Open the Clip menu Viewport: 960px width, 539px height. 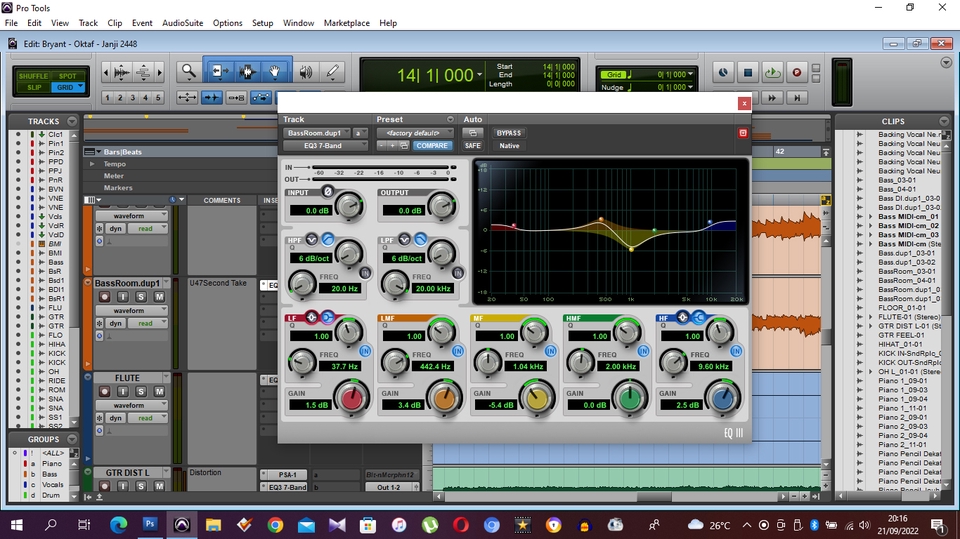coord(114,23)
